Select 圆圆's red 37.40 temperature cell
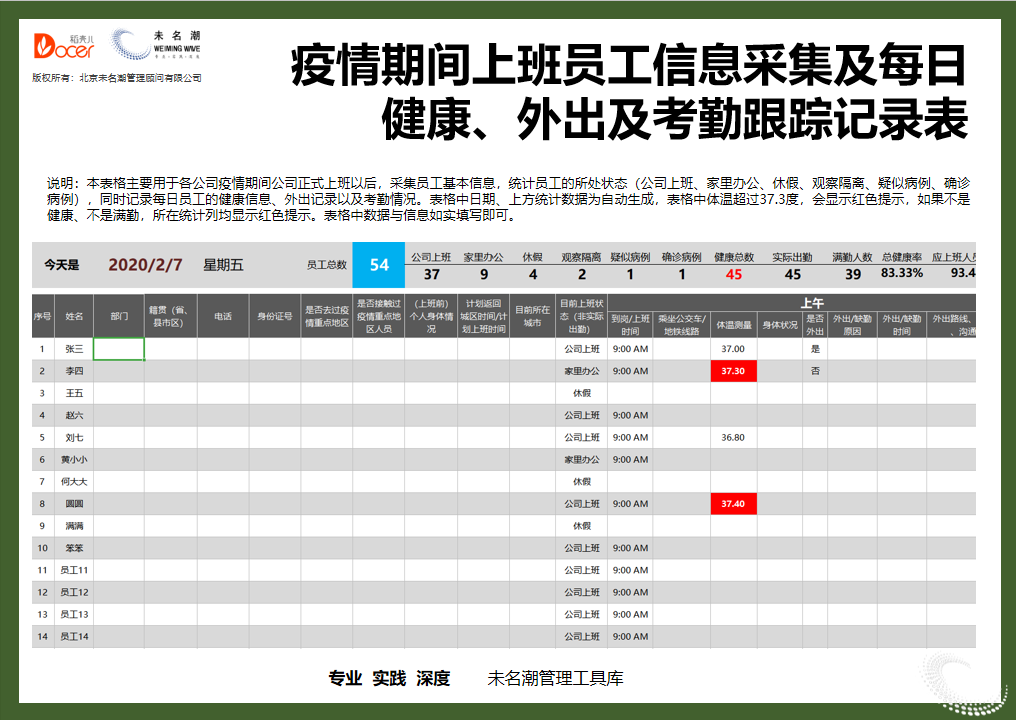The height and width of the screenshot is (720, 1016). coord(734,503)
